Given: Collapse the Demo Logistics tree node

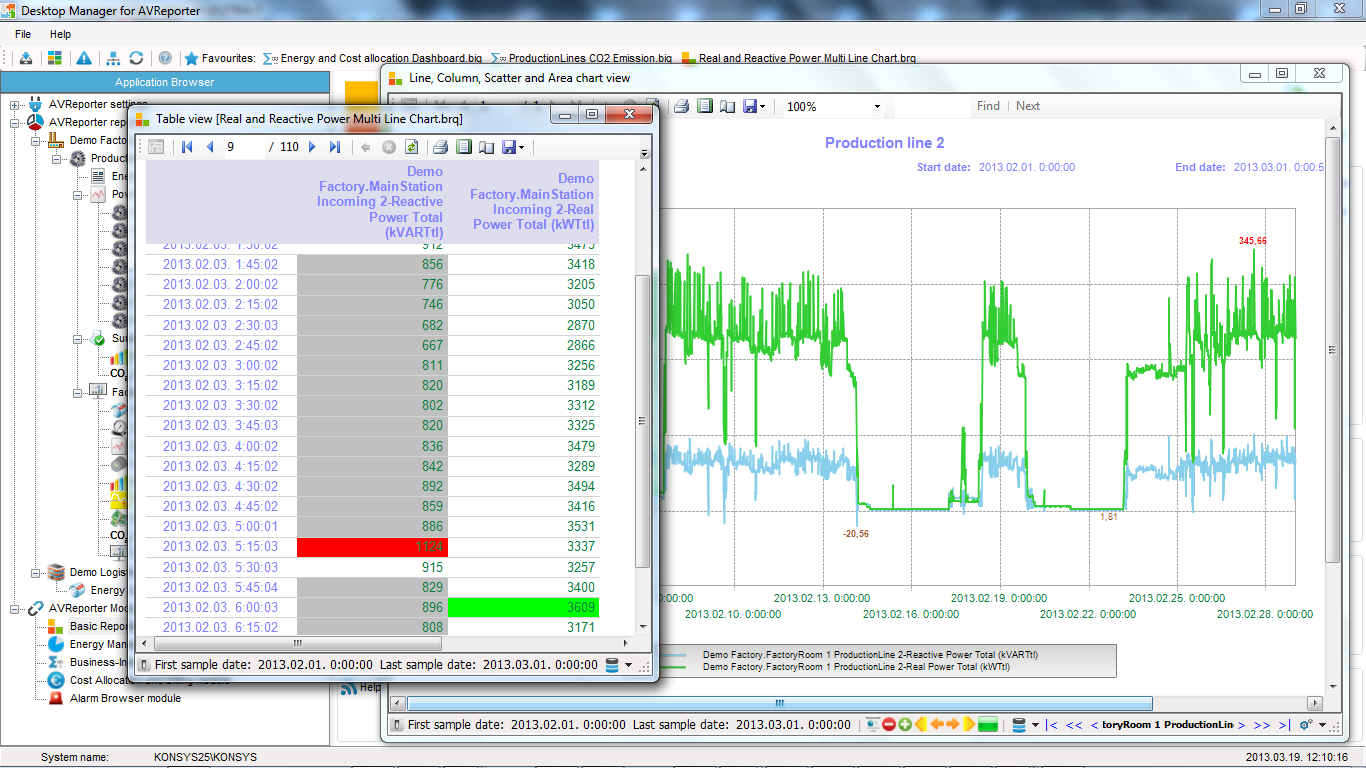Looking at the screenshot, I should pos(35,572).
